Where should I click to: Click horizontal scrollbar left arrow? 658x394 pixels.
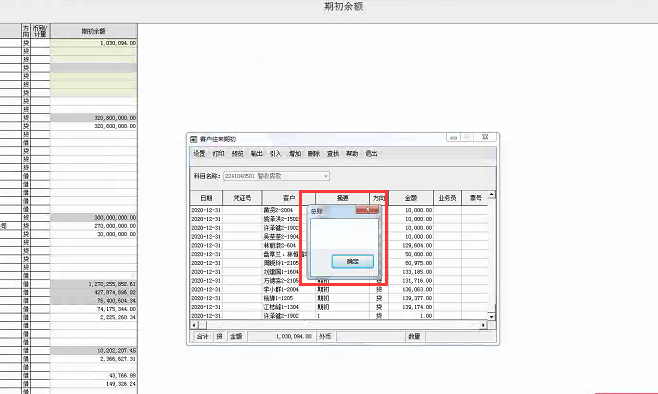pyautogui.click(x=194, y=325)
